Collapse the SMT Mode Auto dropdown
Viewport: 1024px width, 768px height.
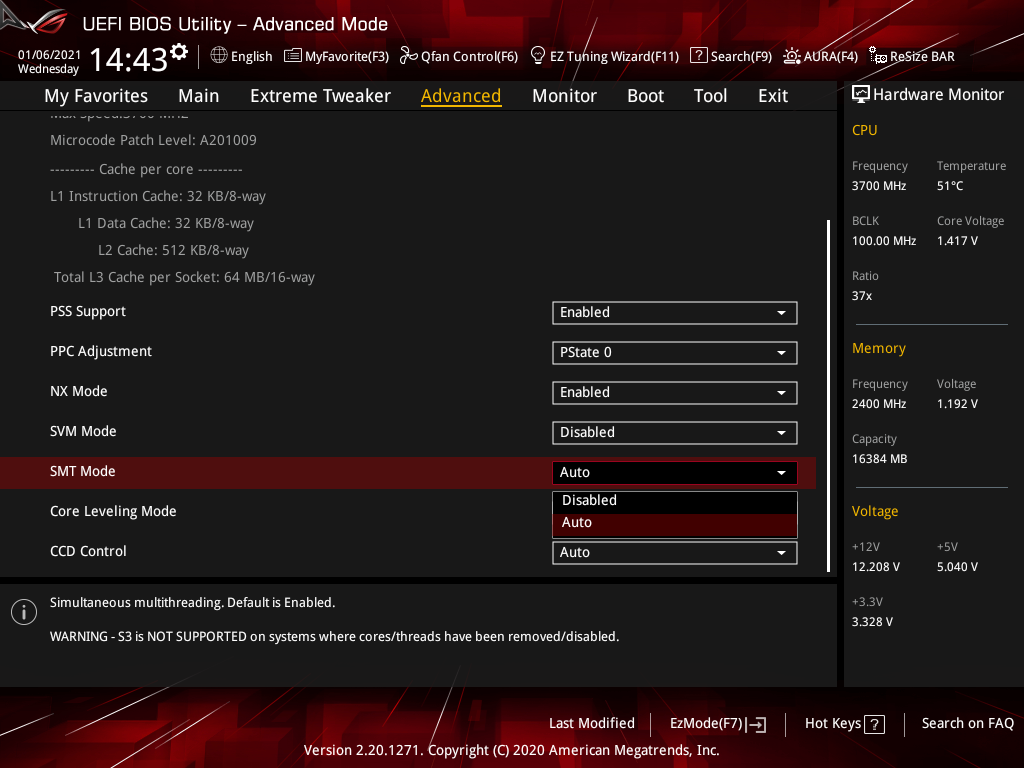point(675,472)
